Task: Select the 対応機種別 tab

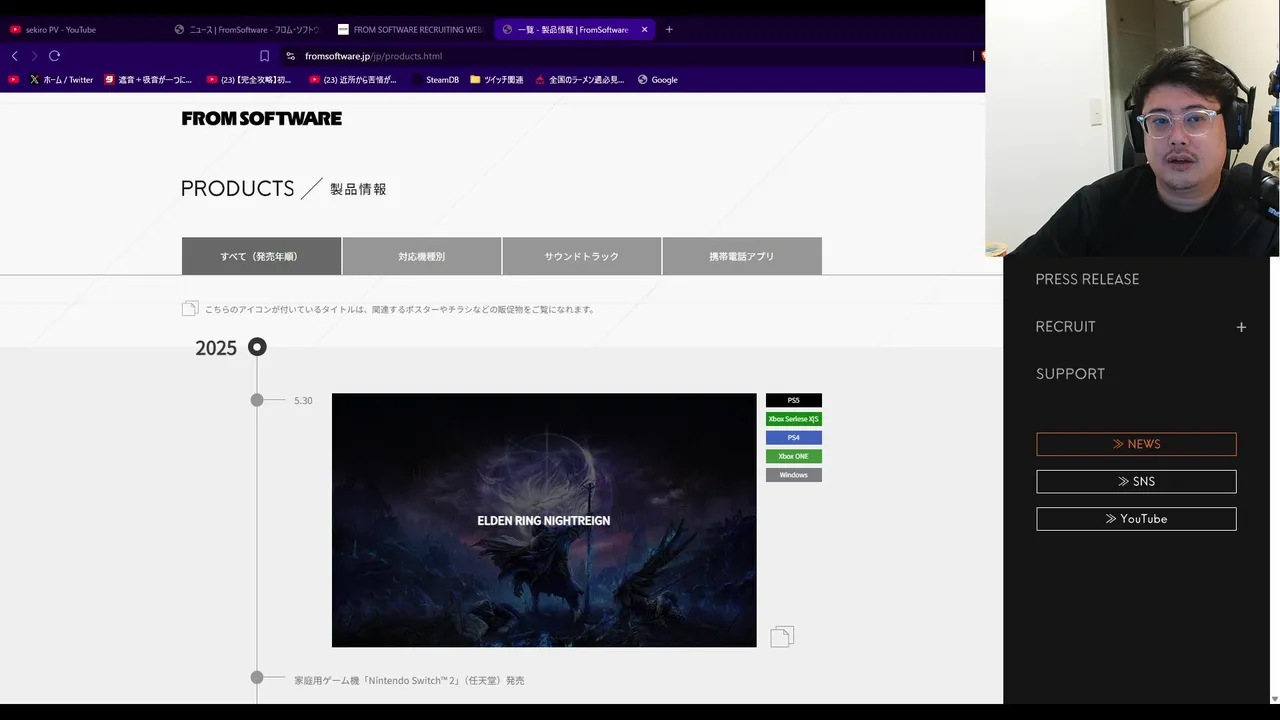Action: [x=421, y=256]
